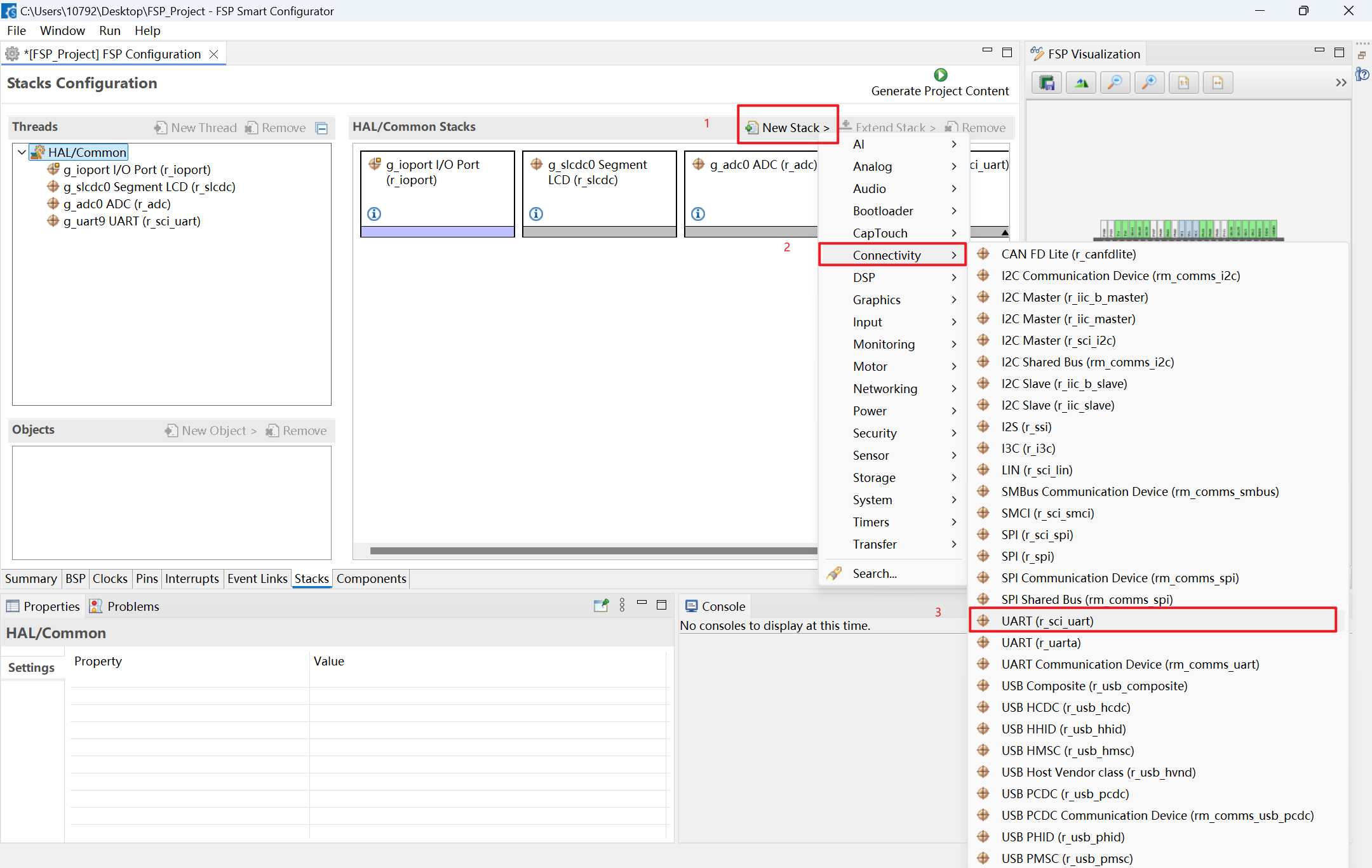Toggle the Threads panel collapse button
The image size is (1372, 868).
[x=322, y=128]
